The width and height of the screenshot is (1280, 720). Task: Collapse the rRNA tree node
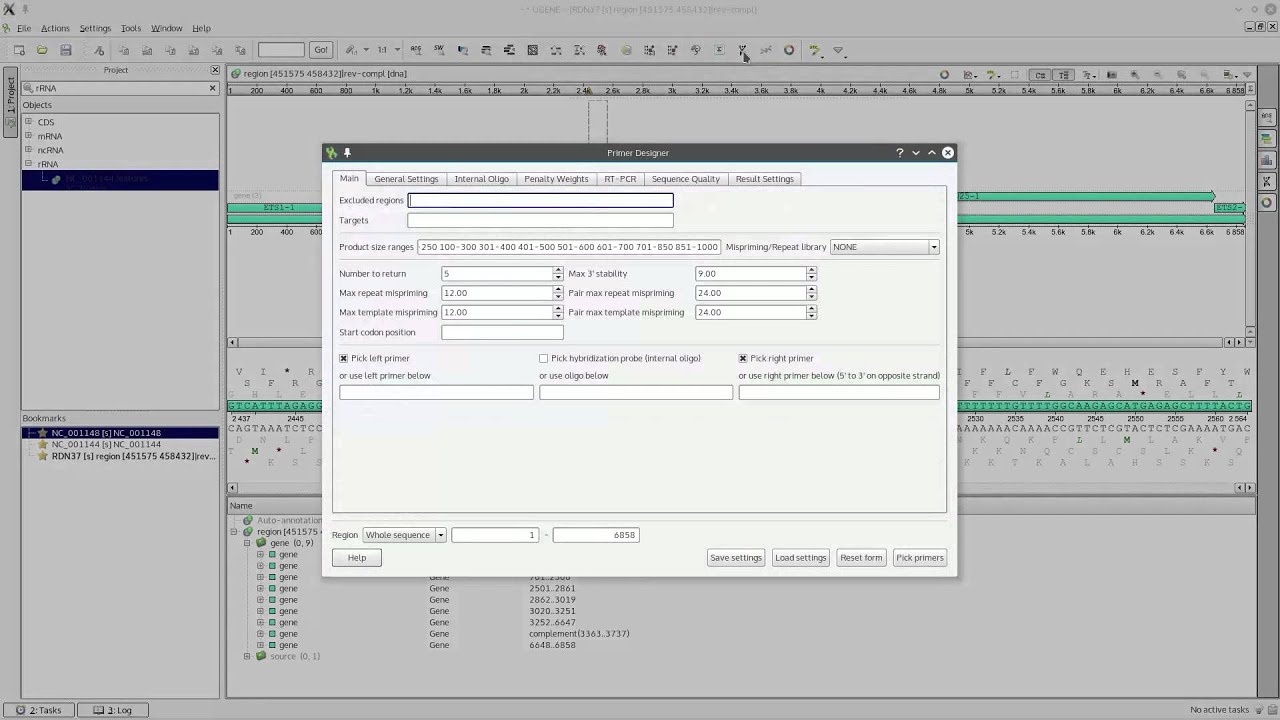coord(28,164)
